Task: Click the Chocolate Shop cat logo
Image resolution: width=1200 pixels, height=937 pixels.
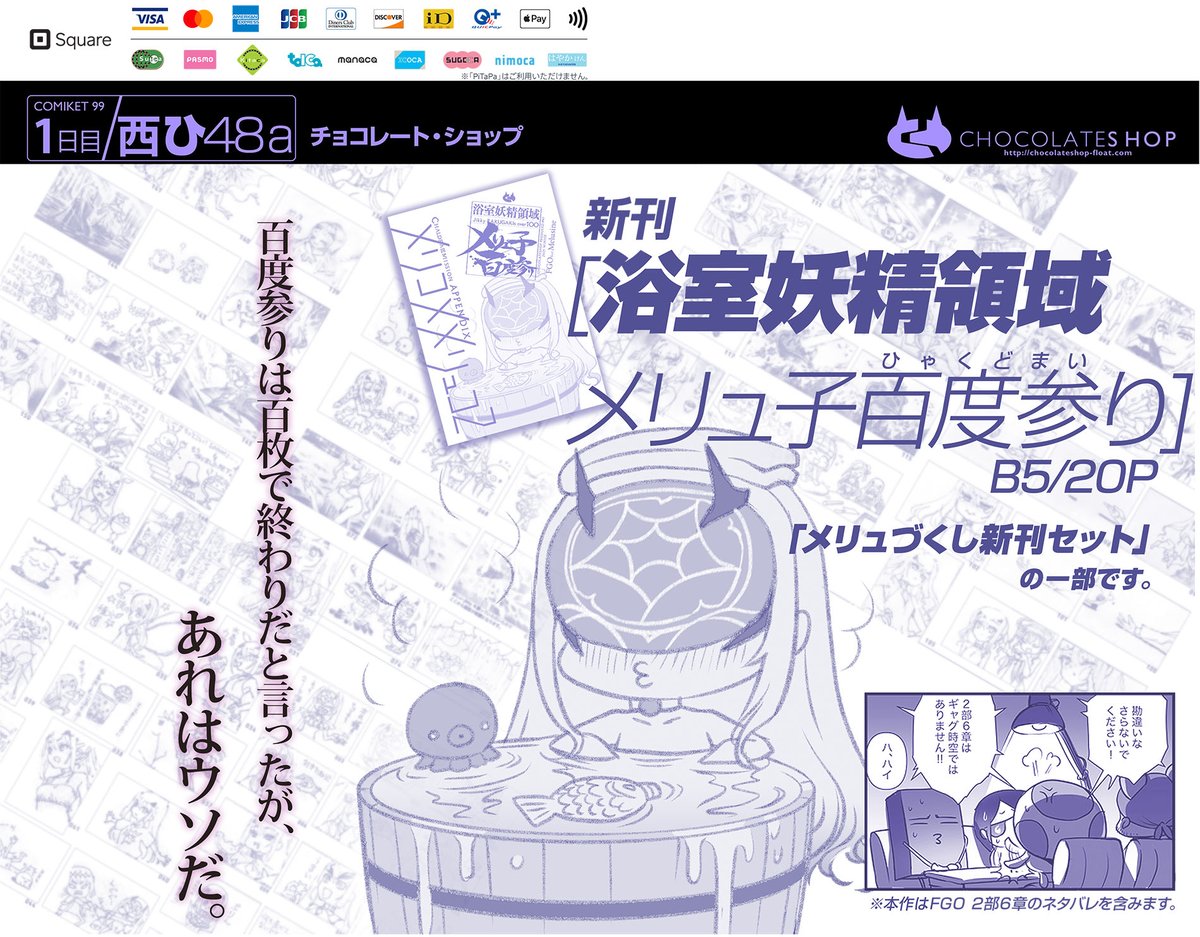Action: coord(921,130)
